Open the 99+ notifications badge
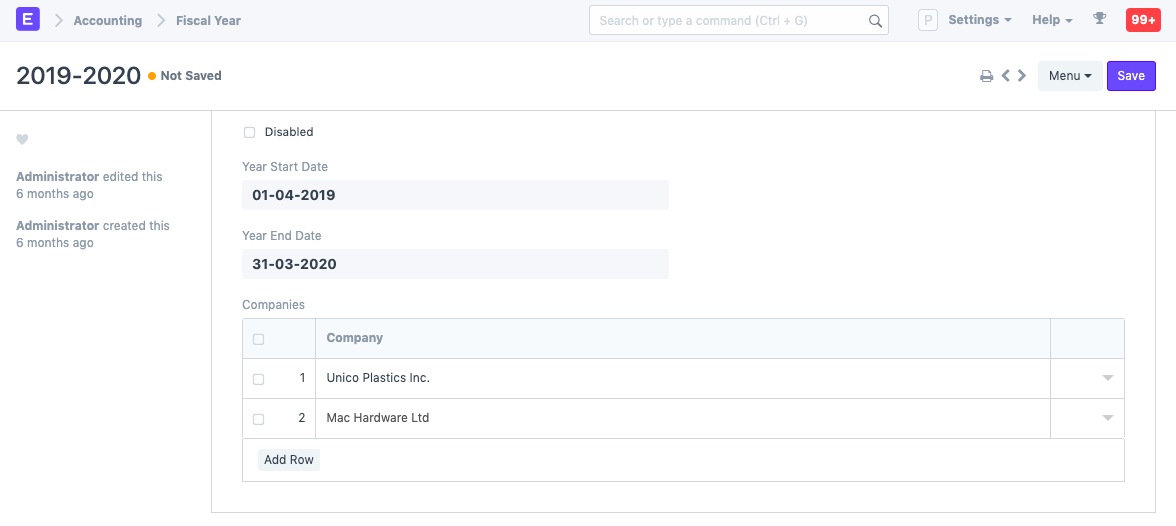Screen dimensions: 1176x526 pyautogui.click(x=1143, y=20)
